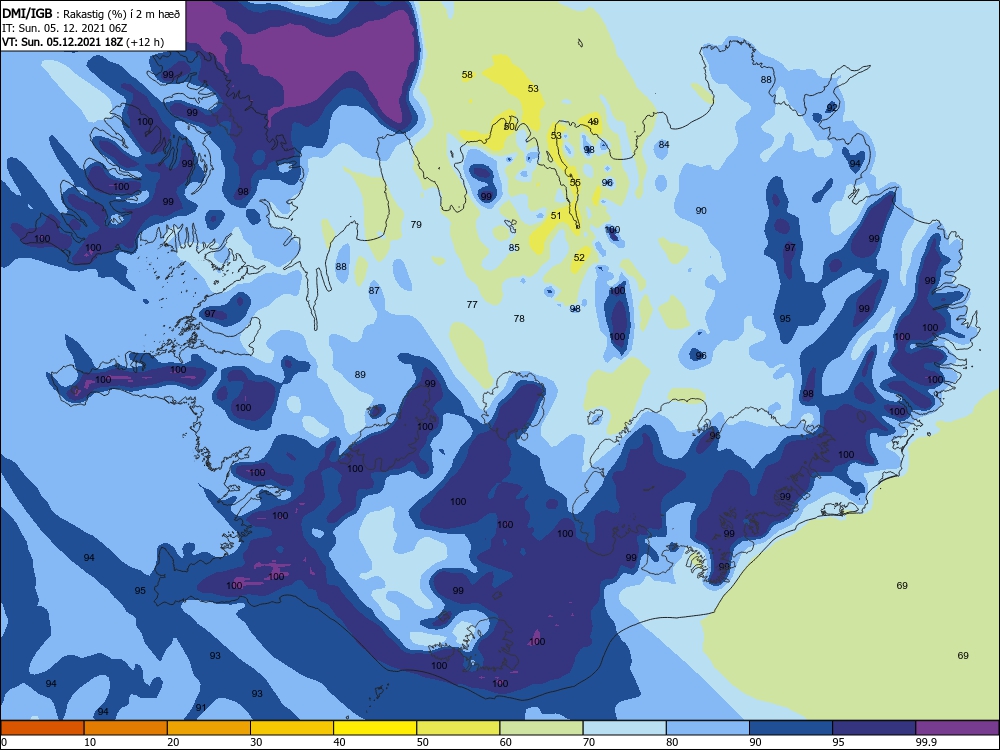Select the '87' humidity label
This screenshot has width=1000, height=750.
374,291
